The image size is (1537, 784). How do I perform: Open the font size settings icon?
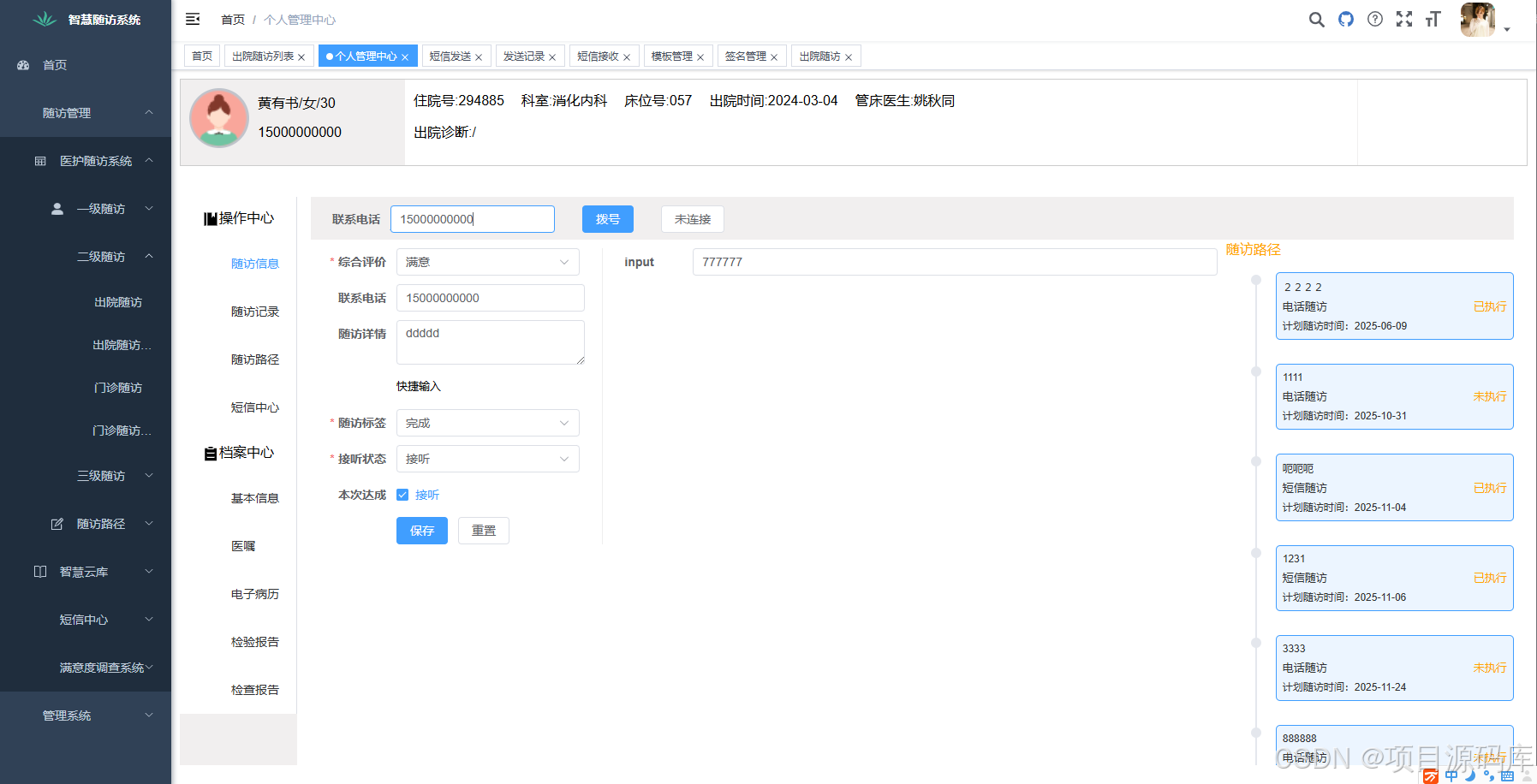pos(1433,19)
